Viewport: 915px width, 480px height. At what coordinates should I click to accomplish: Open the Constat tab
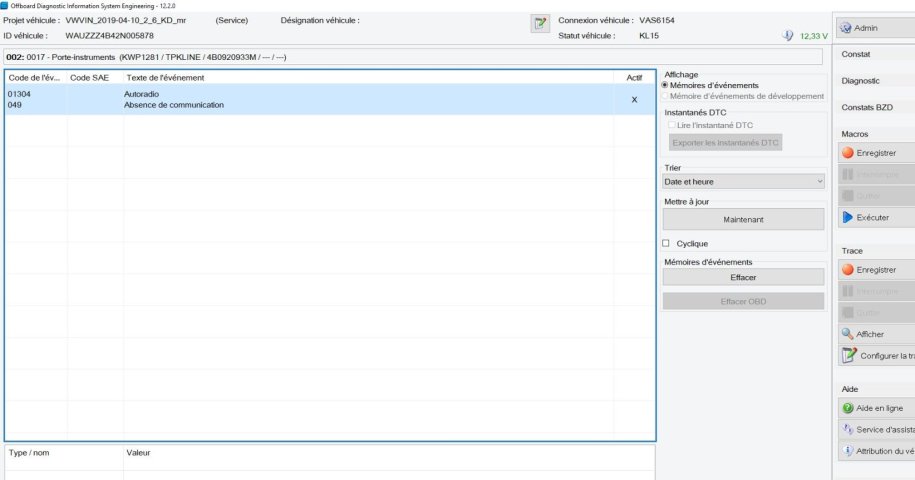855,54
